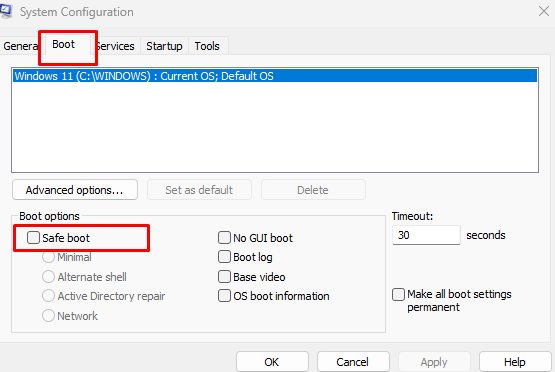Switch to the General tab
Screen dimensions: 555x372
point(21,46)
